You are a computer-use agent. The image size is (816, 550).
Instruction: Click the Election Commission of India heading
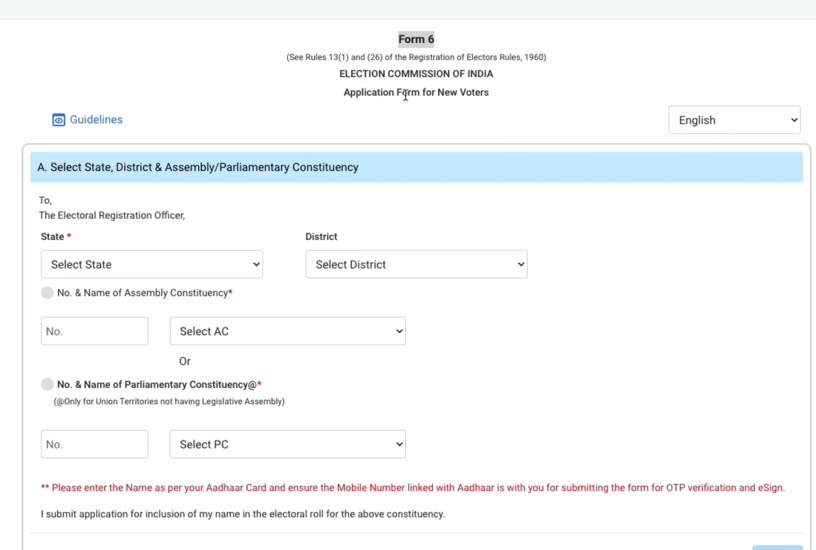click(x=416, y=74)
